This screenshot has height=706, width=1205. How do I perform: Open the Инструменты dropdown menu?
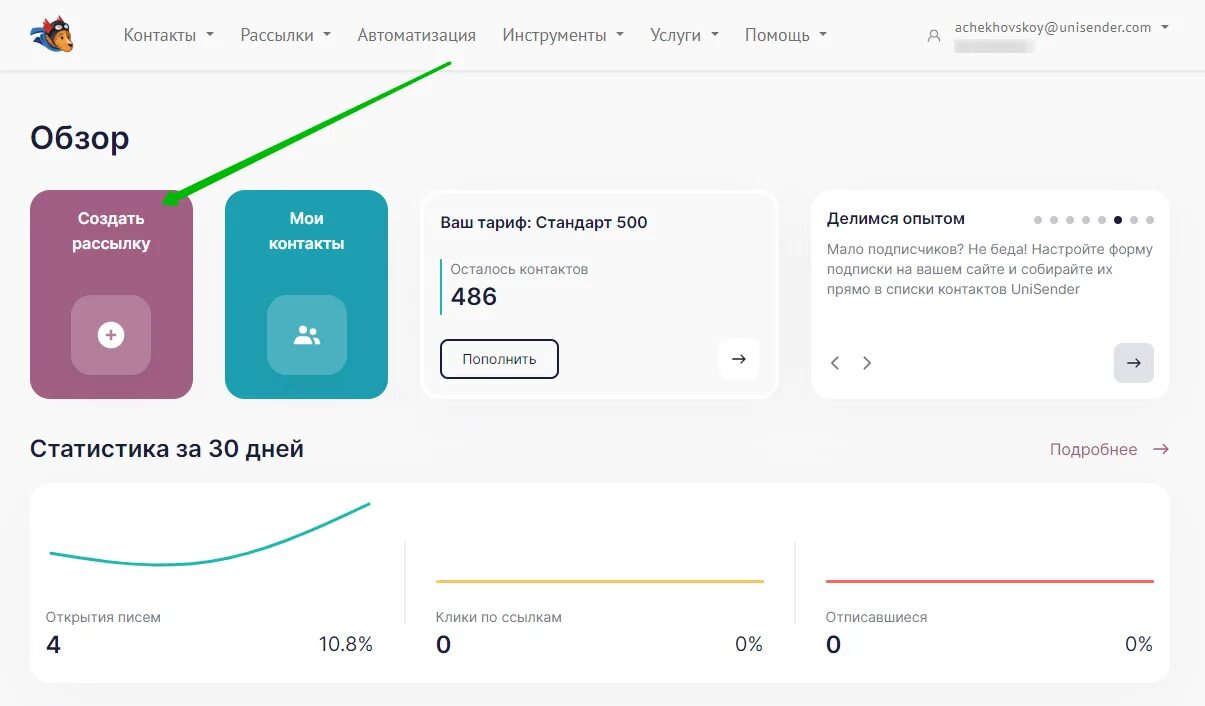point(563,35)
